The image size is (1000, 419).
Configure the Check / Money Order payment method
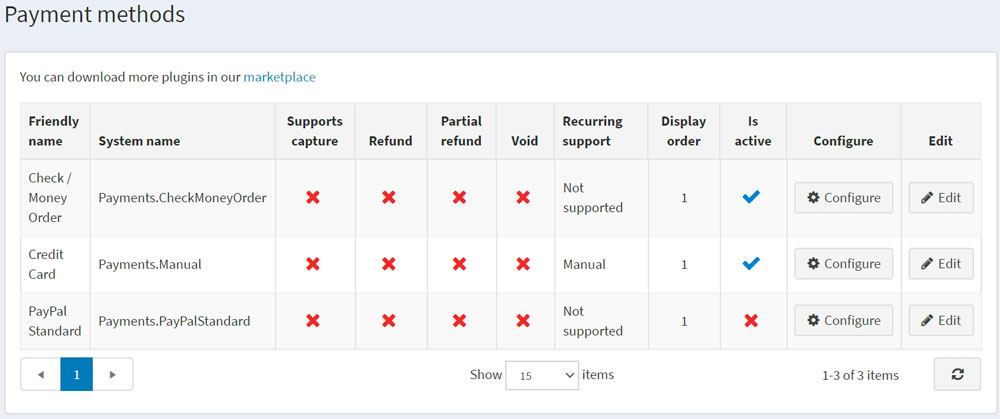843,198
